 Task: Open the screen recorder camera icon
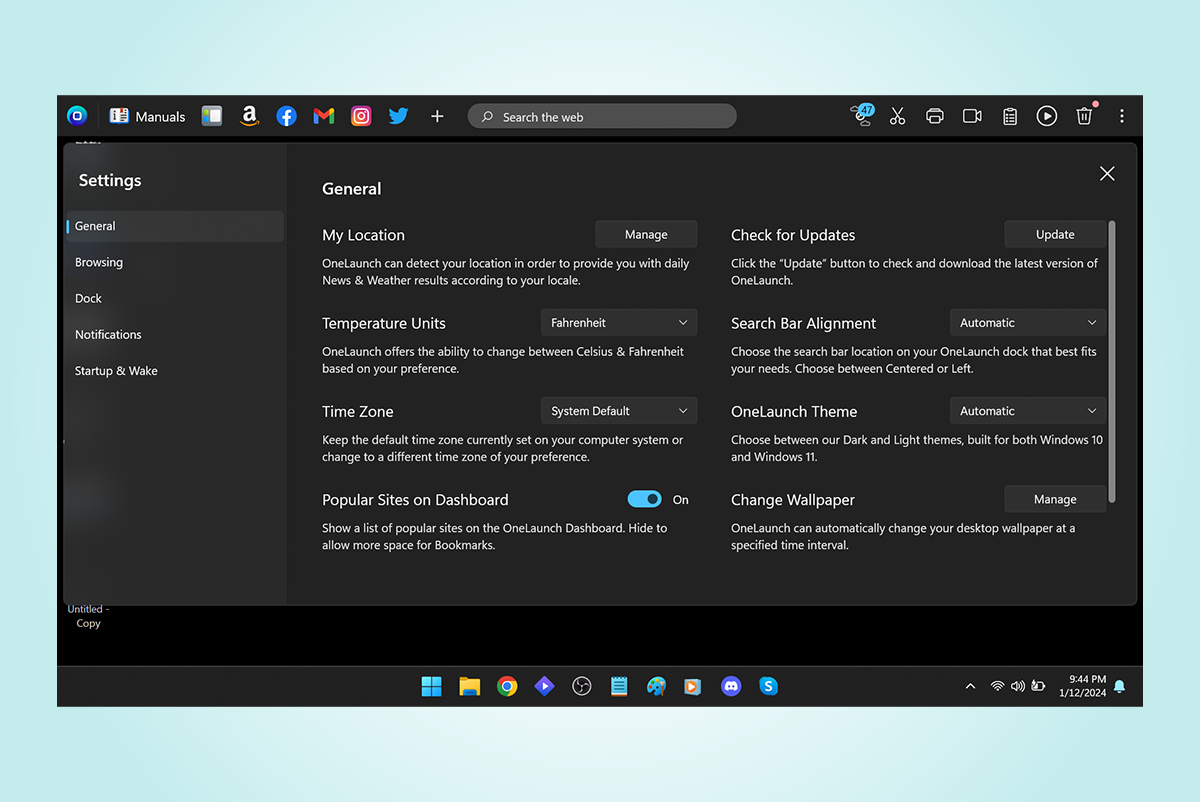(972, 116)
